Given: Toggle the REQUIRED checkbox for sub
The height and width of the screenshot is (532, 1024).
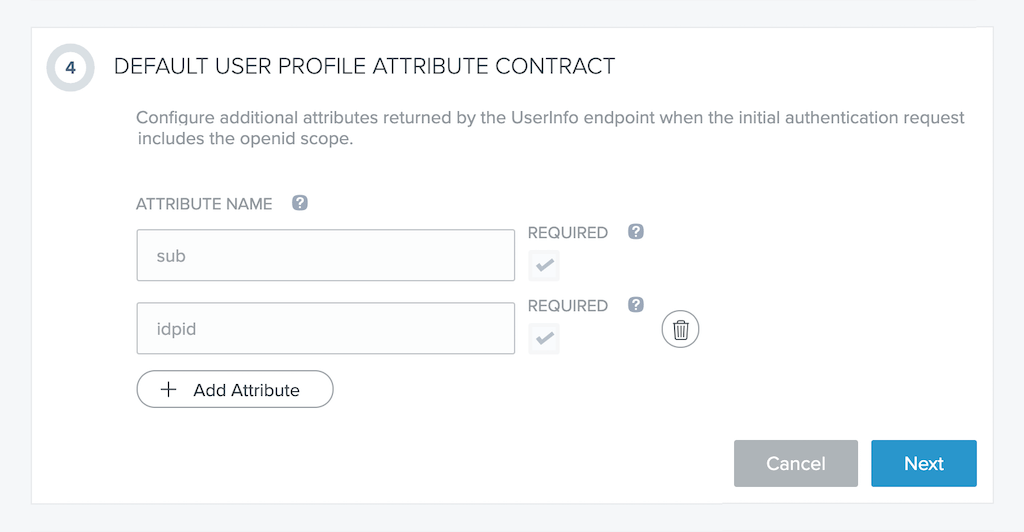Looking at the screenshot, I should pyautogui.click(x=544, y=266).
